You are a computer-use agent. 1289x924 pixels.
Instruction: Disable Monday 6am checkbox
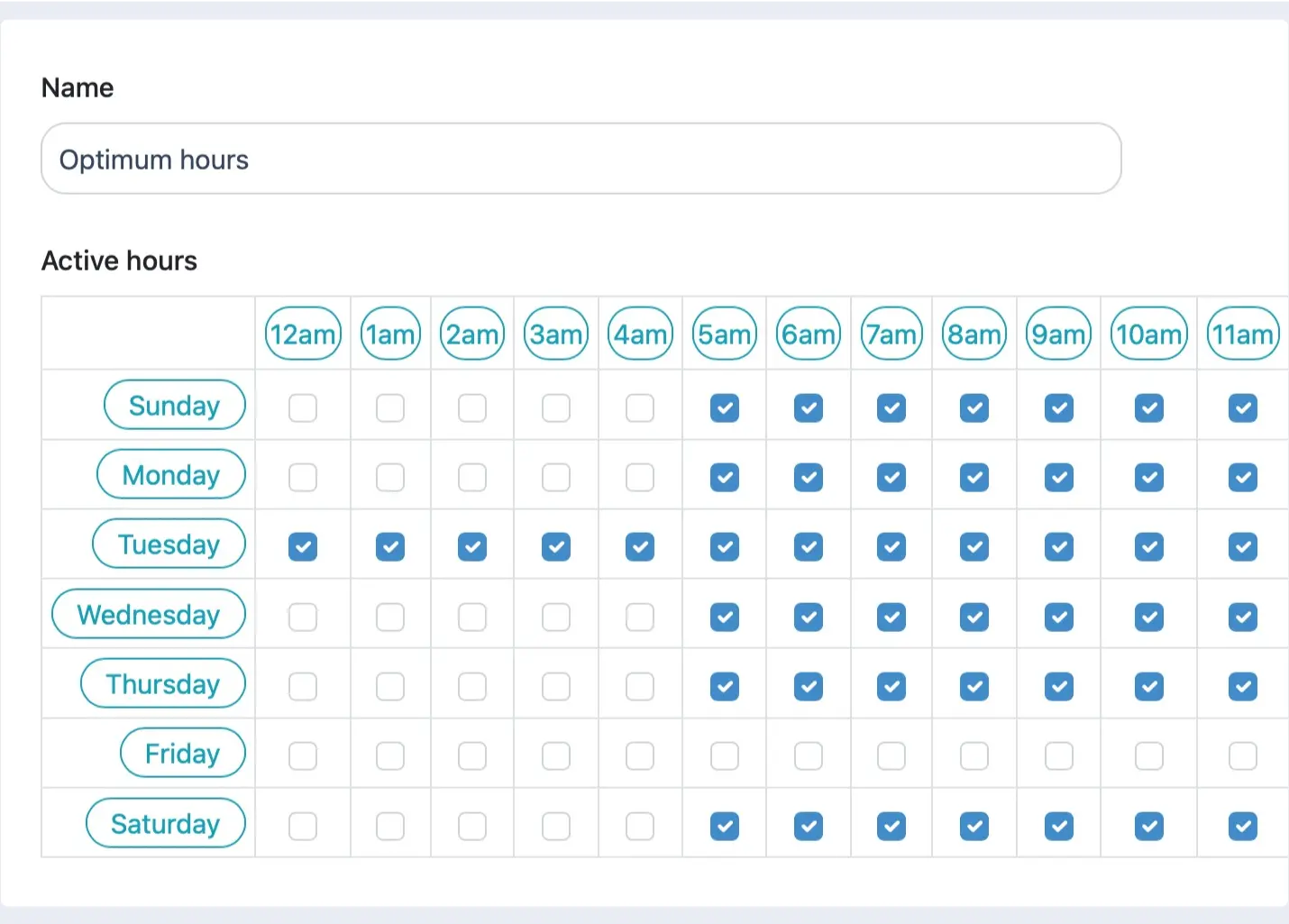click(809, 478)
